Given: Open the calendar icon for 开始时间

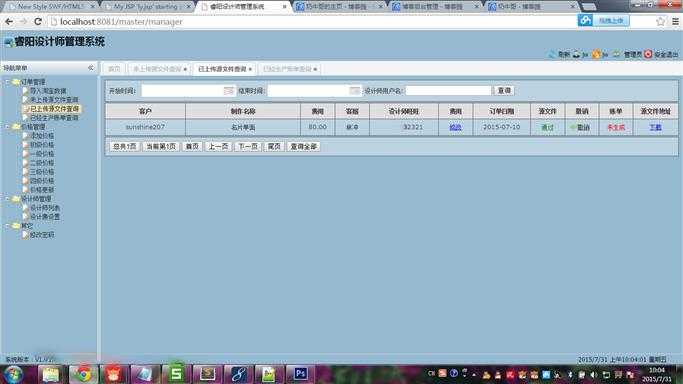Looking at the screenshot, I should coord(229,91).
